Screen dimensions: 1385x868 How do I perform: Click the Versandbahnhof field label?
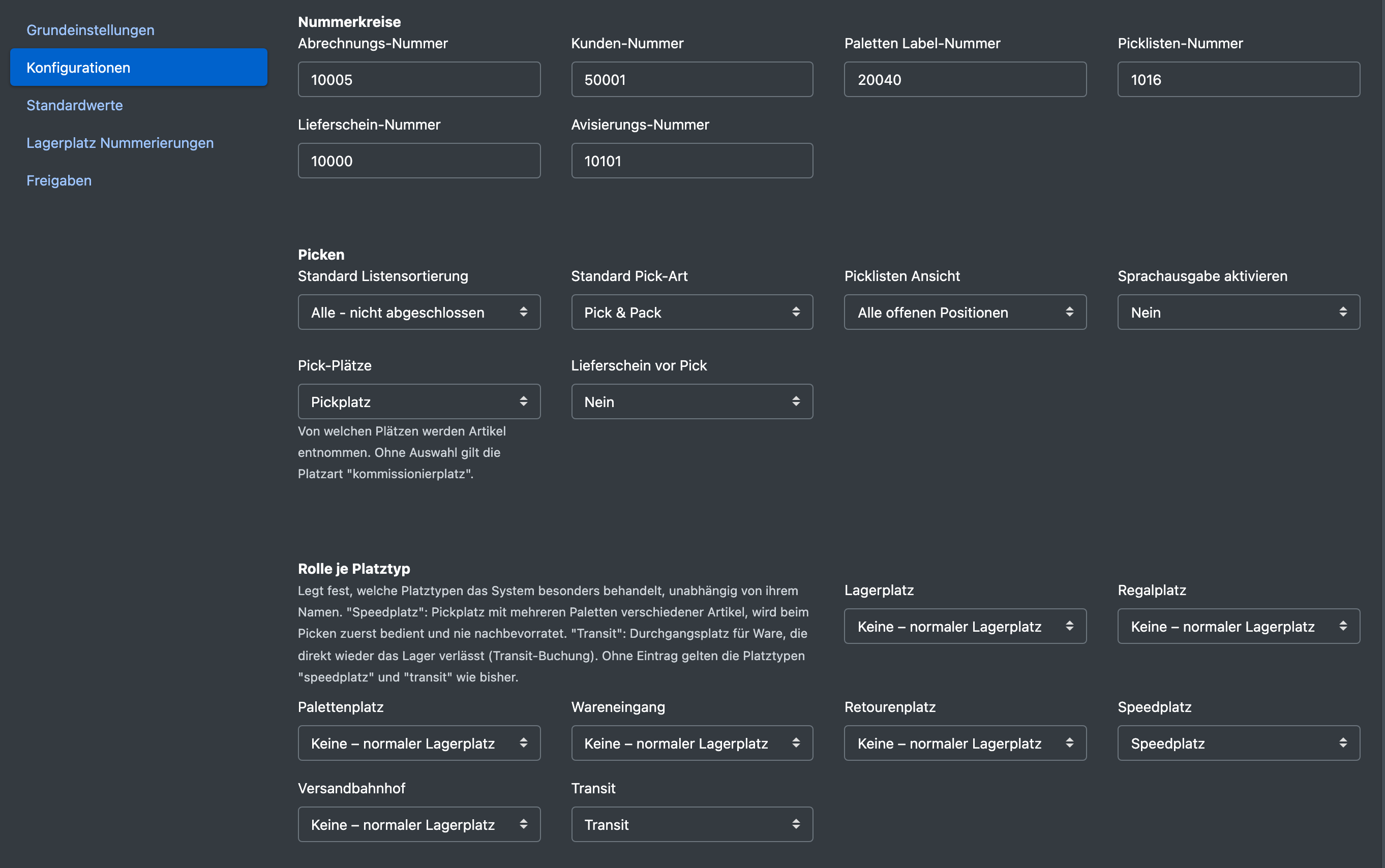point(351,788)
